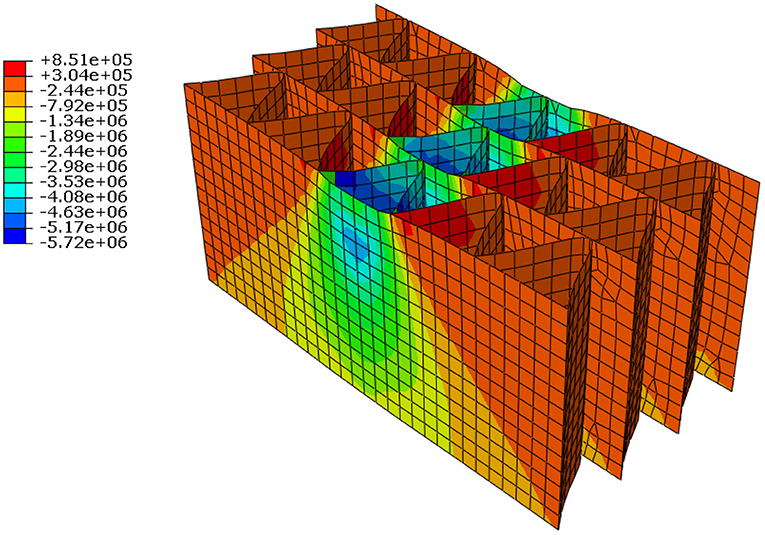The image size is (765, 535).
Task: Select the yellow legend swatch beside -1.34e+06
Action: [14, 114]
